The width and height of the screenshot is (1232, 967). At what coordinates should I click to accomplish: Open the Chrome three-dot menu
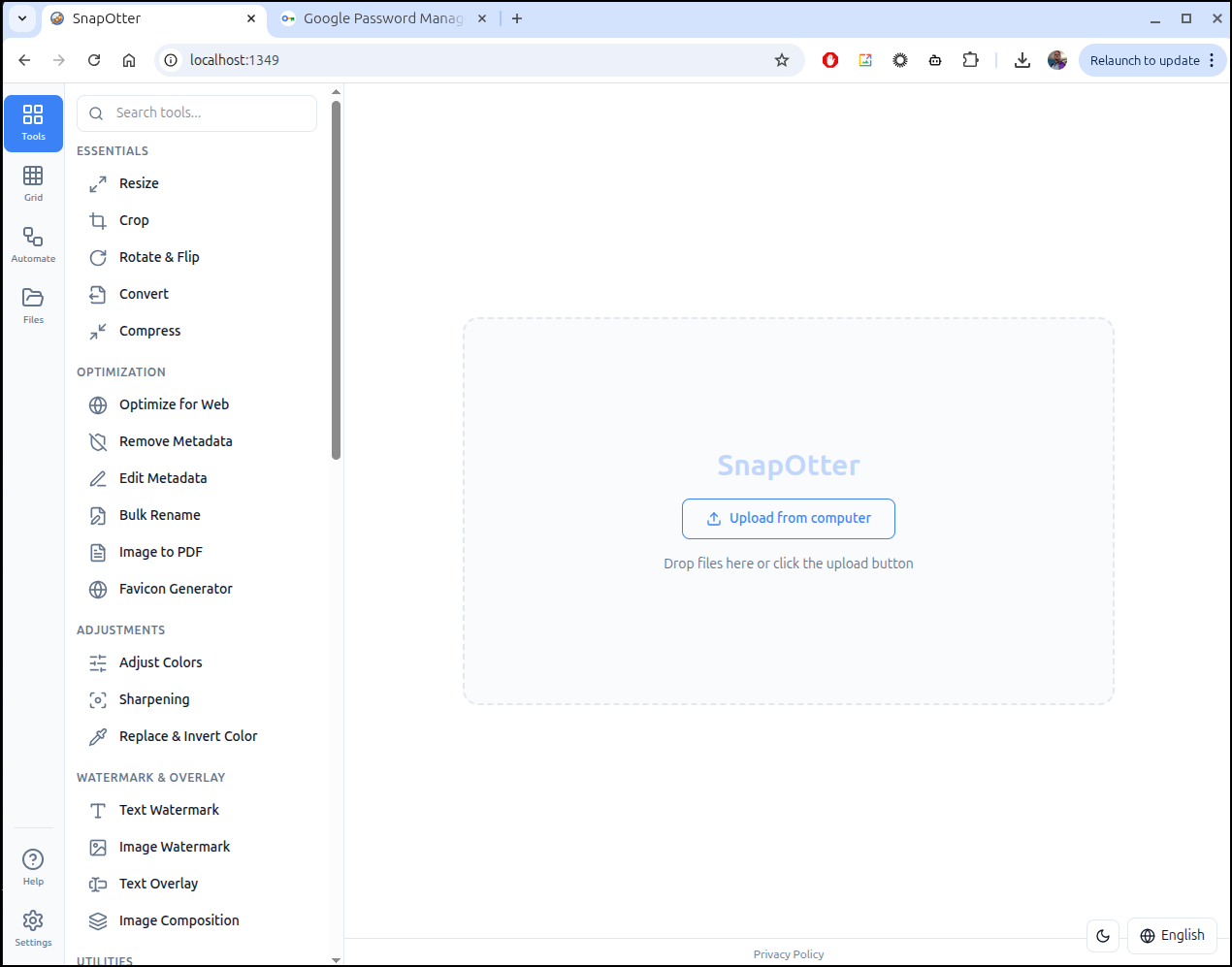tap(1212, 60)
